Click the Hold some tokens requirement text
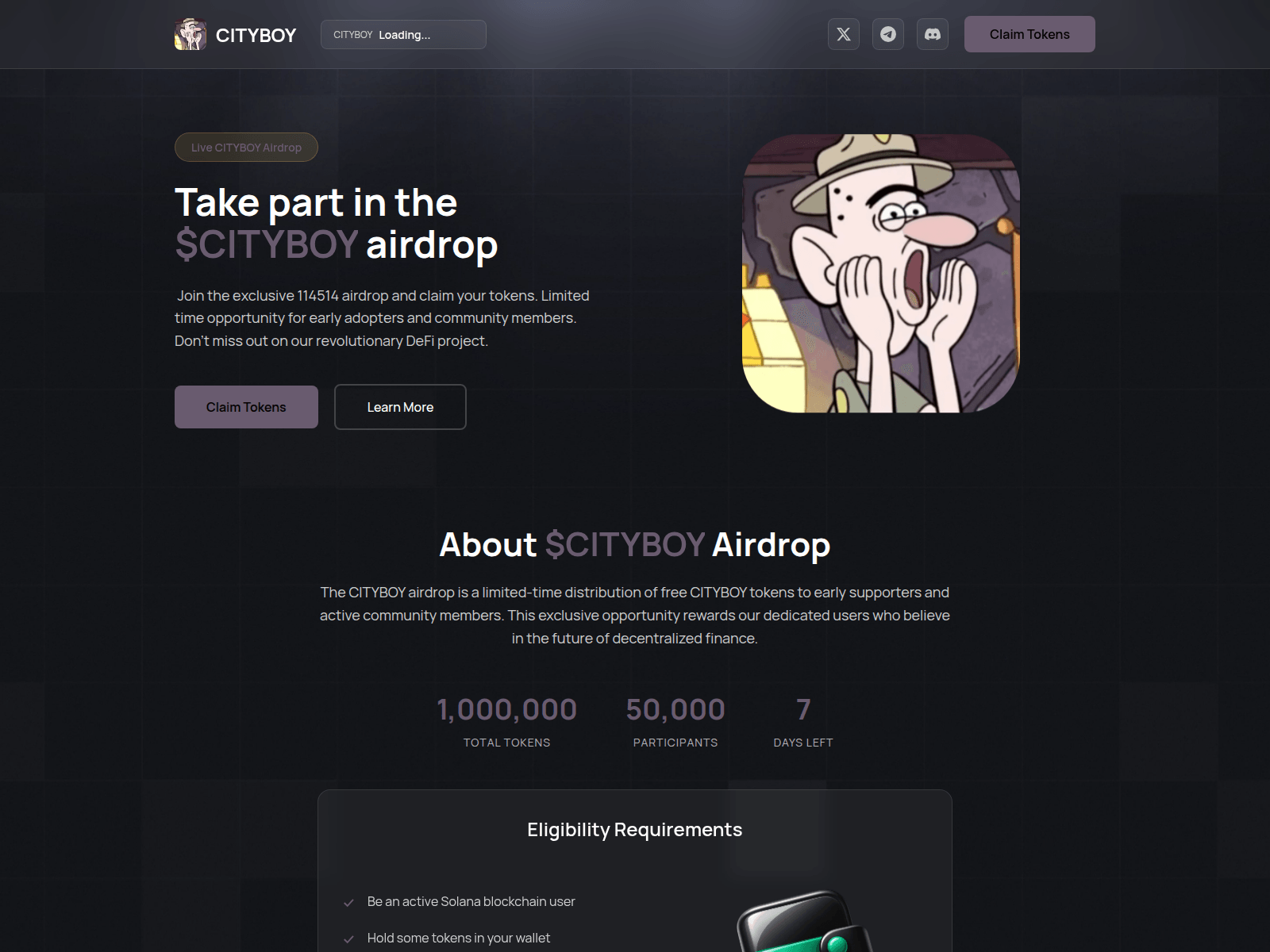The width and height of the screenshot is (1270, 952). (459, 938)
